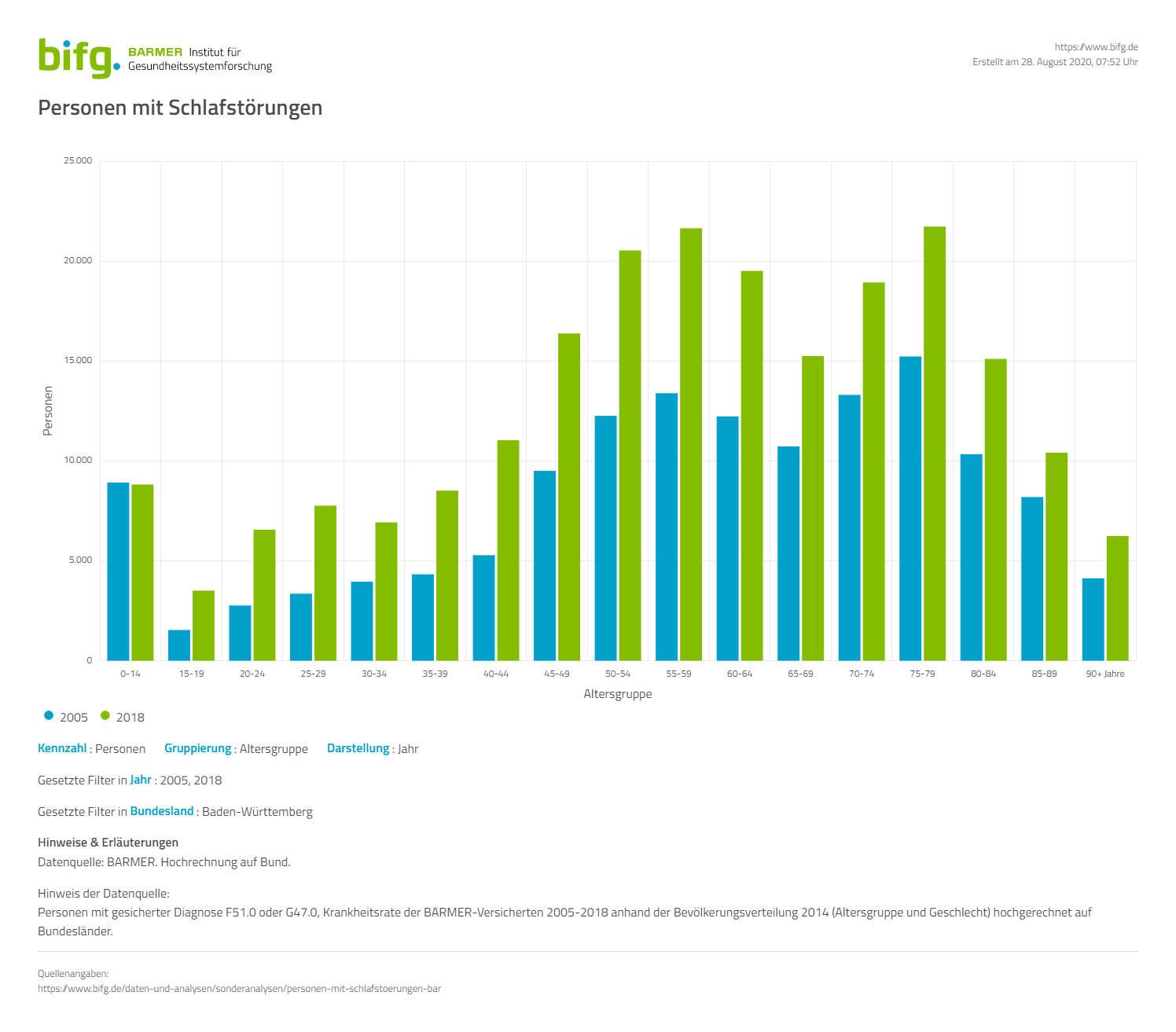This screenshot has height=1032, width=1176.
Task: Open the www.bifg.de link at top right
Action: (1096, 47)
